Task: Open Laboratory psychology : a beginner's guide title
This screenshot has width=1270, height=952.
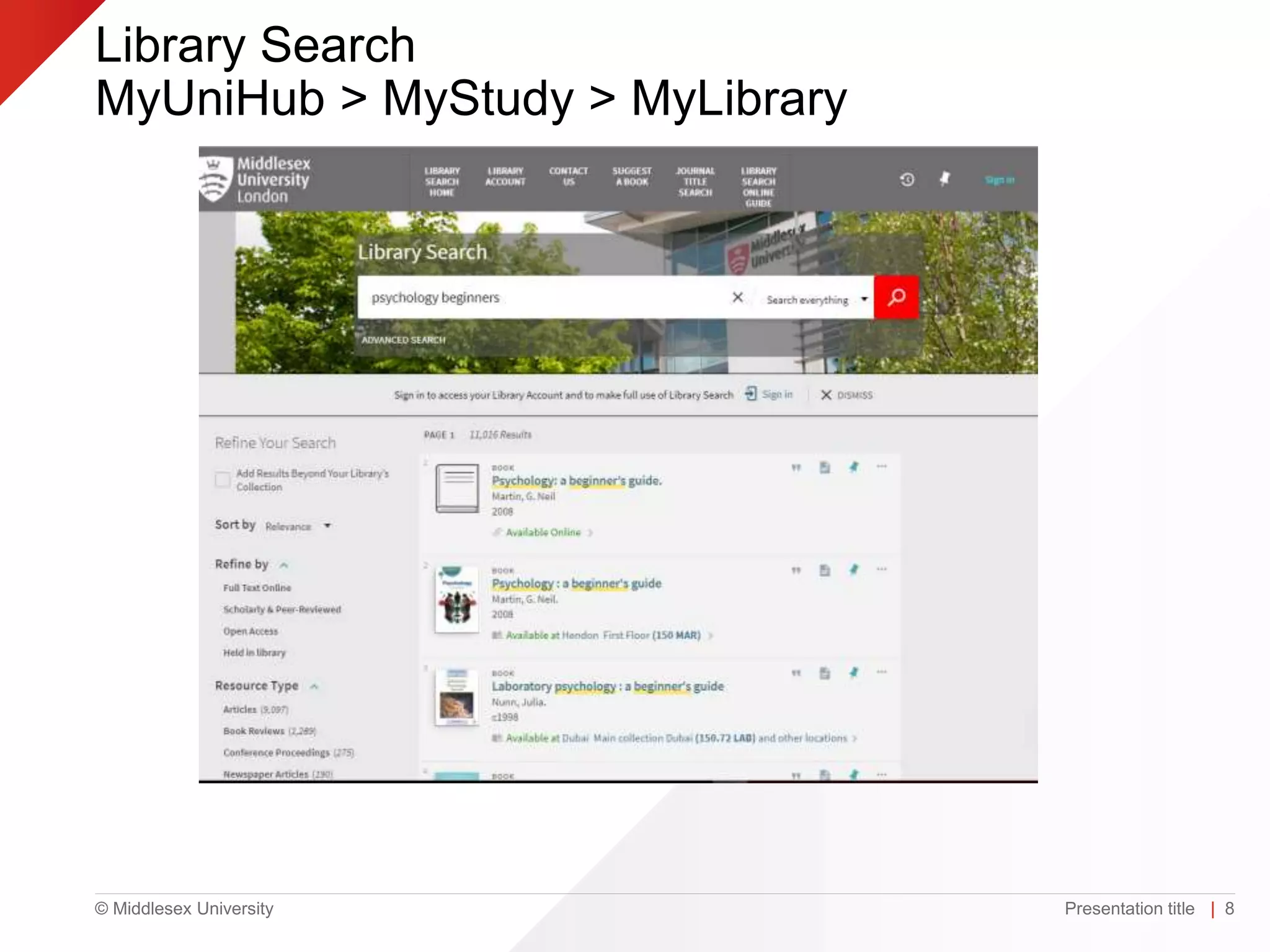Action: pyautogui.click(x=608, y=686)
